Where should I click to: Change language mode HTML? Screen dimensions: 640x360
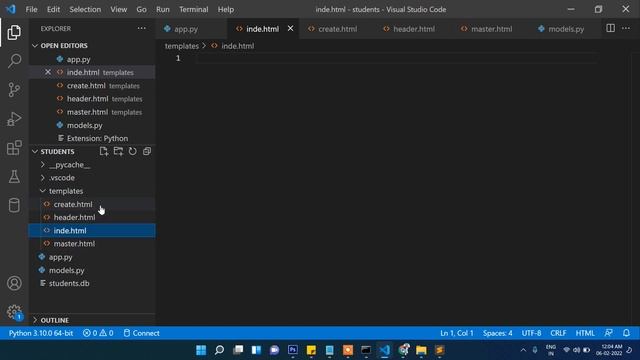pyautogui.click(x=584, y=333)
